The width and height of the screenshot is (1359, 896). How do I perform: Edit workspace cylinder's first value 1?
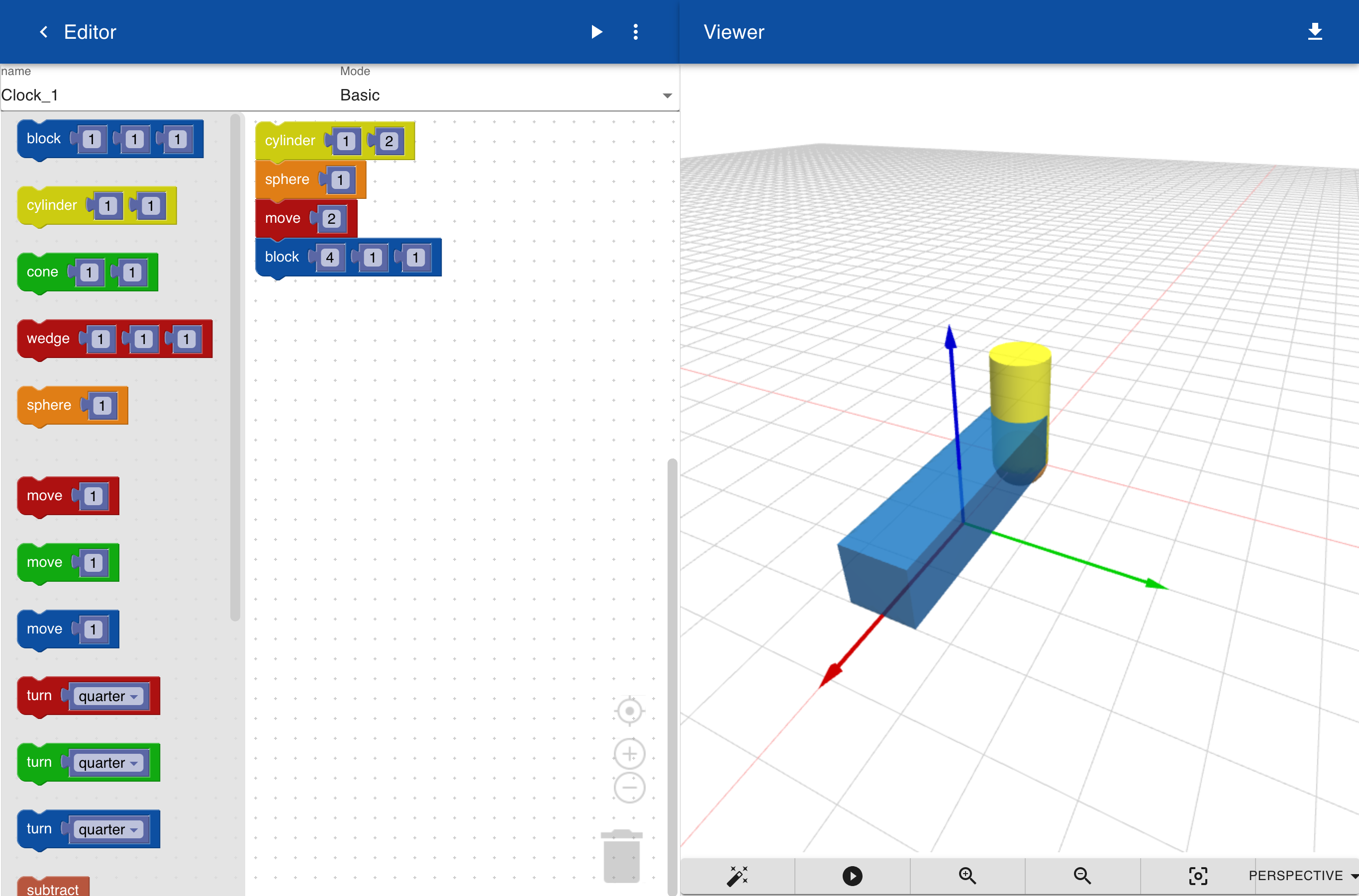345,141
